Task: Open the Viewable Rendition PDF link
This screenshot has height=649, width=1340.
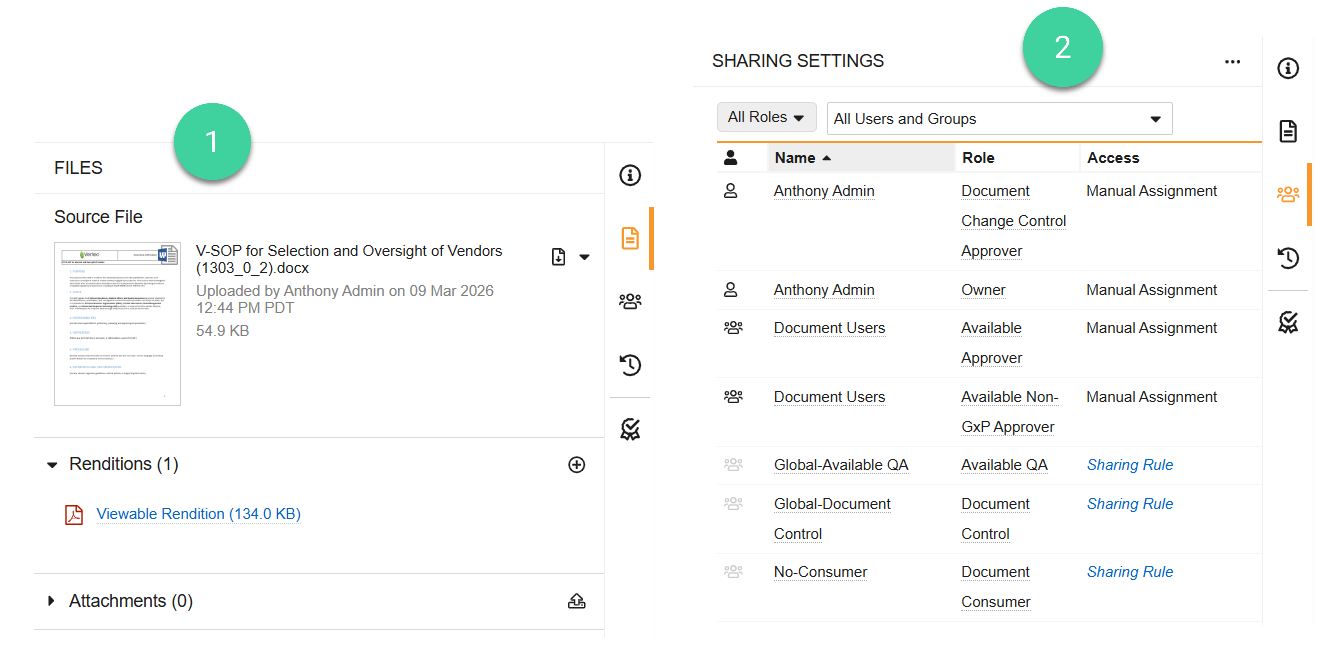Action: (198, 514)
